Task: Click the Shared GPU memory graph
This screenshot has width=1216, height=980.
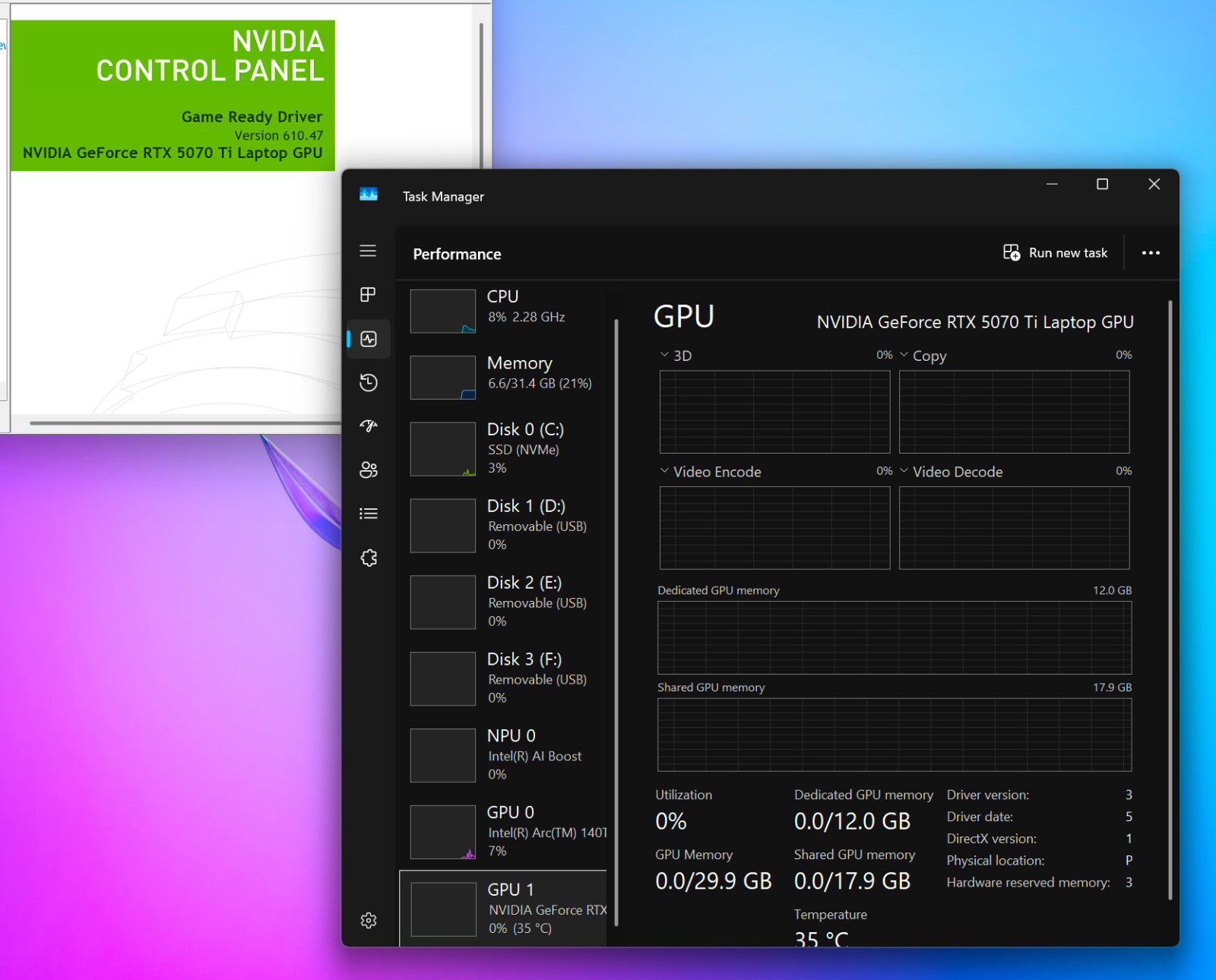Action: 895,735
